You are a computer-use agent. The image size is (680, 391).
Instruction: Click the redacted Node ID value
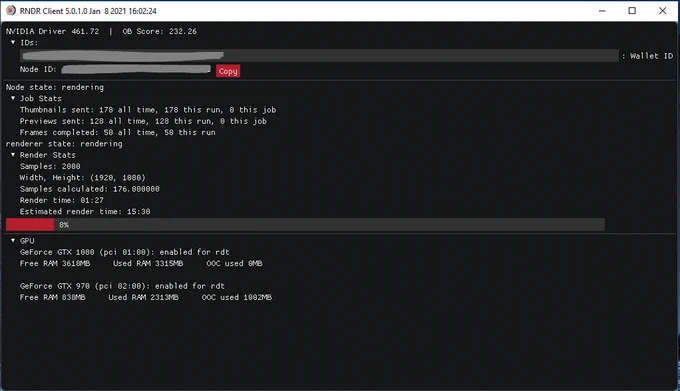pyautogui.click(x=136, y=69)
